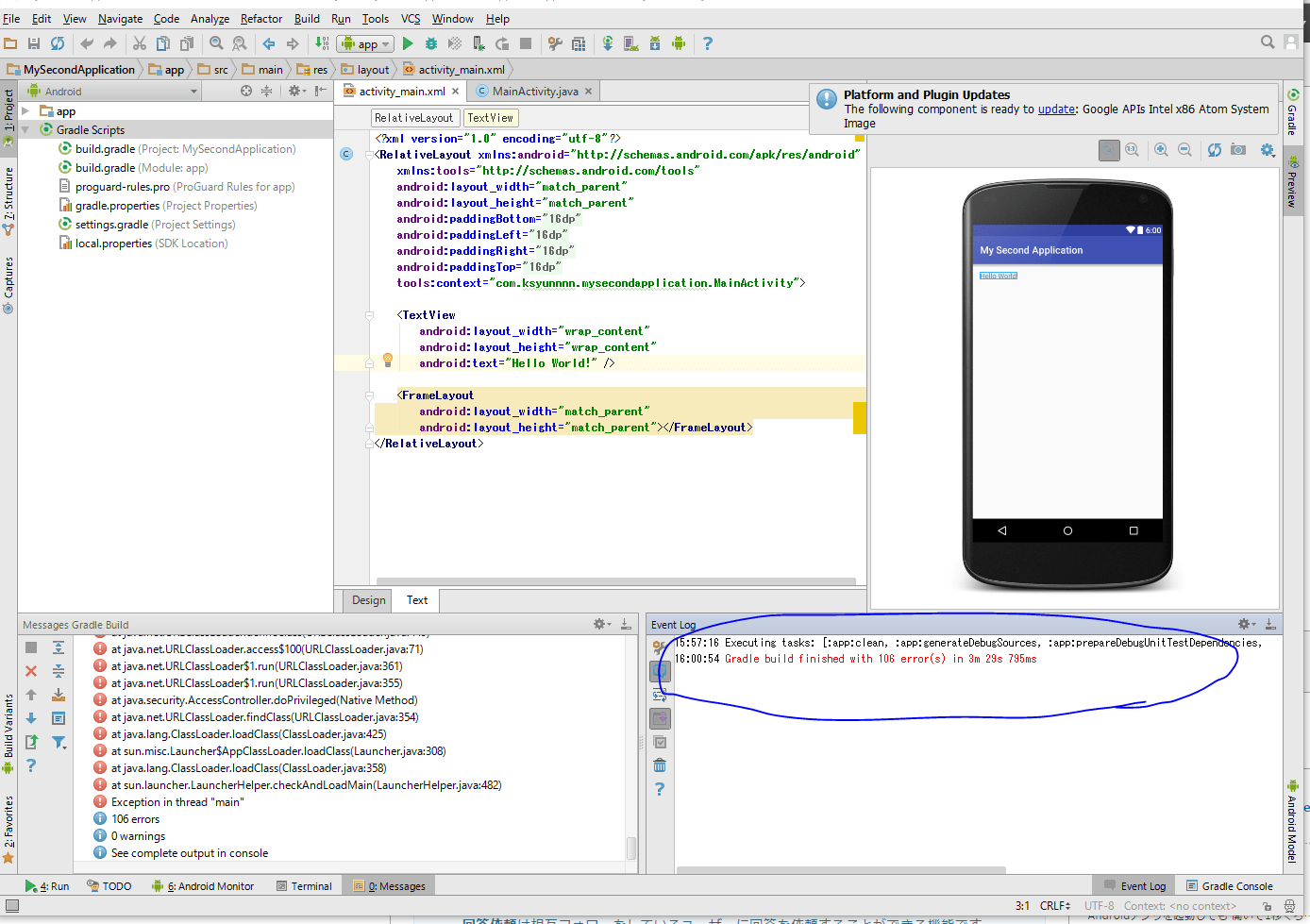Sync project with Gradle files icon
1310x924 pixels.
[608, 43]
